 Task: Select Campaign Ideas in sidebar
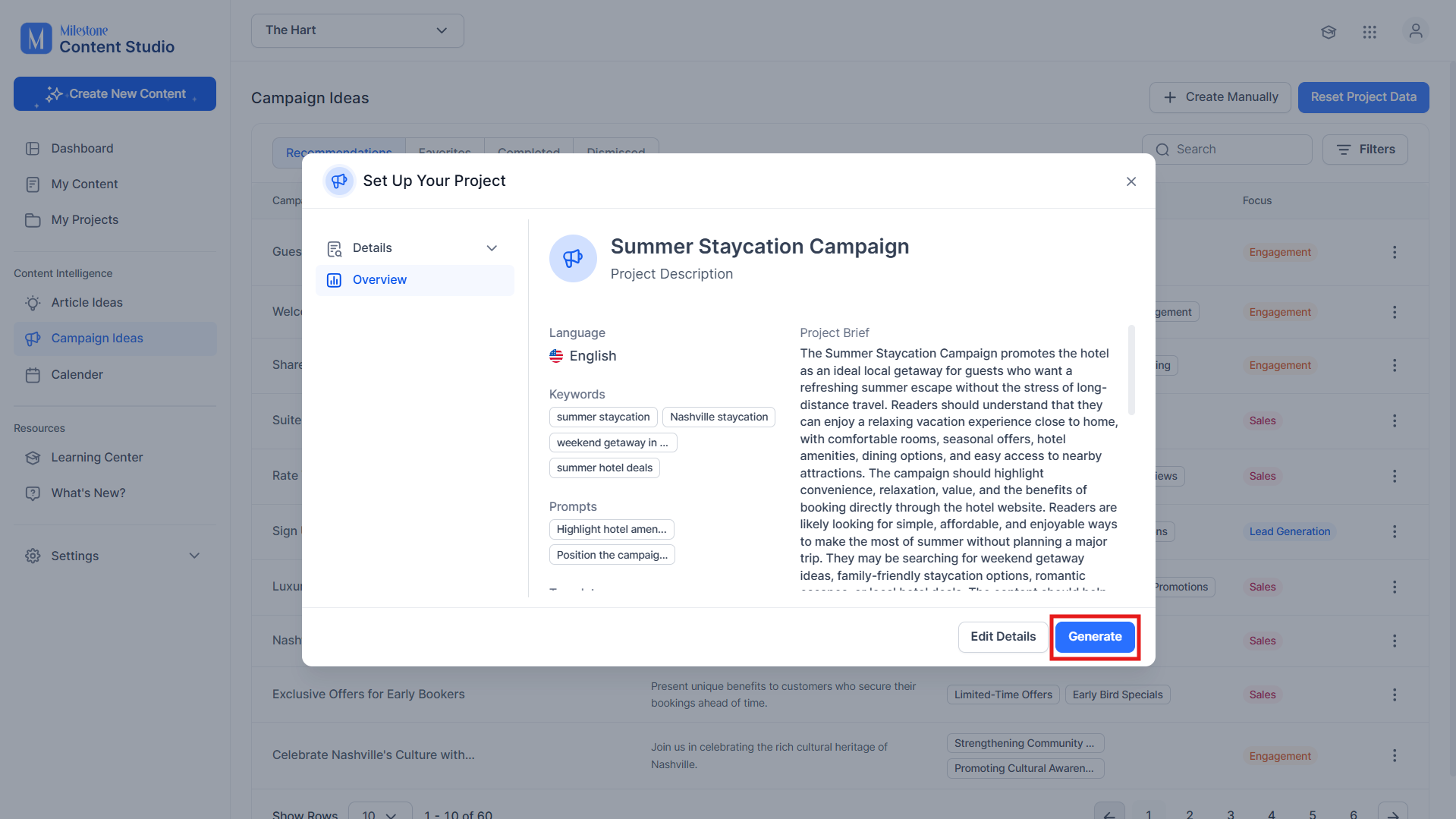[x=115, y=339]
